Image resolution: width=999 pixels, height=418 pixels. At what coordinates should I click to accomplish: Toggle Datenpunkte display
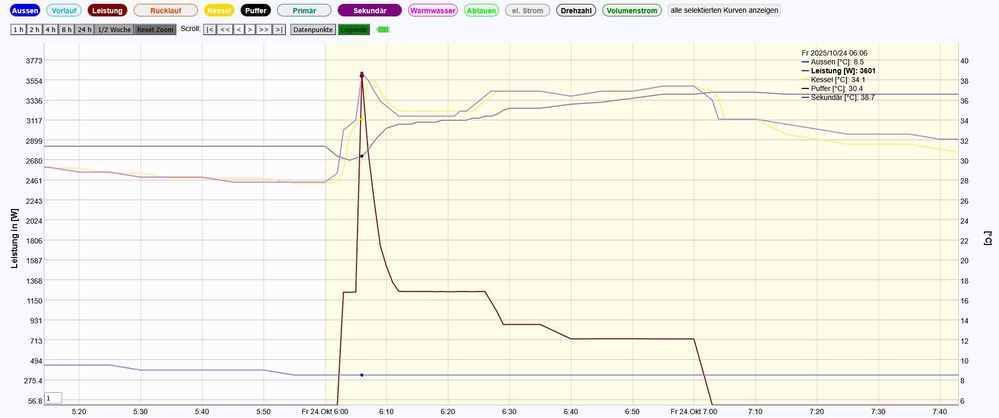pos(313,30)
